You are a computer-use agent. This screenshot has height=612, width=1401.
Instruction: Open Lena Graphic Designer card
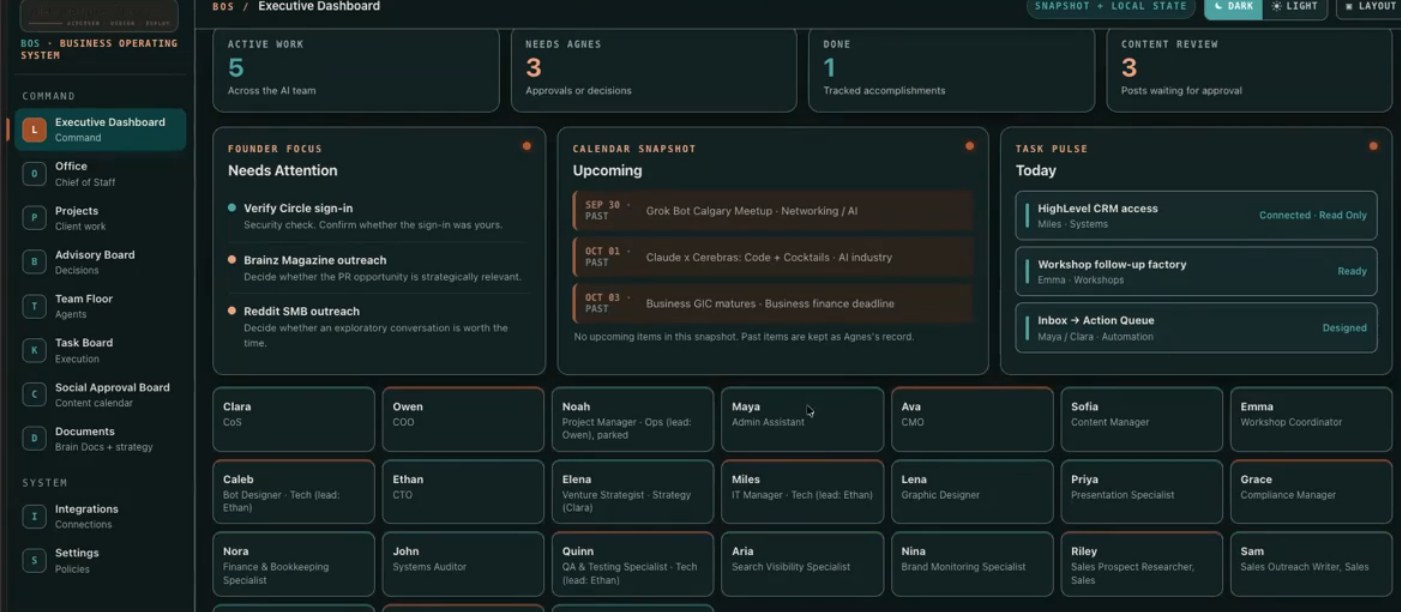(972, 491)
